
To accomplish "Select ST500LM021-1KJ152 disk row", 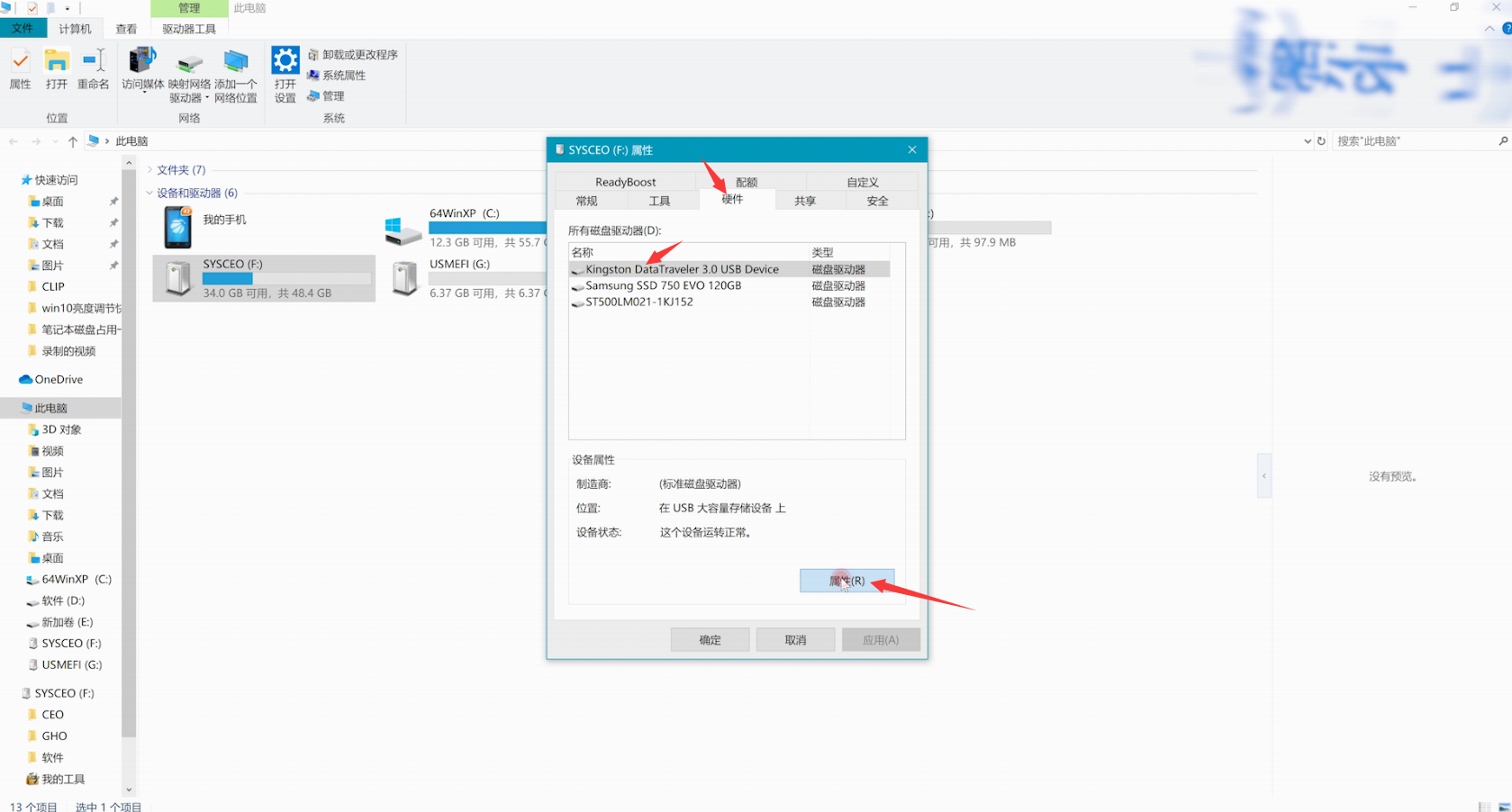I will (x=729, y=302).
